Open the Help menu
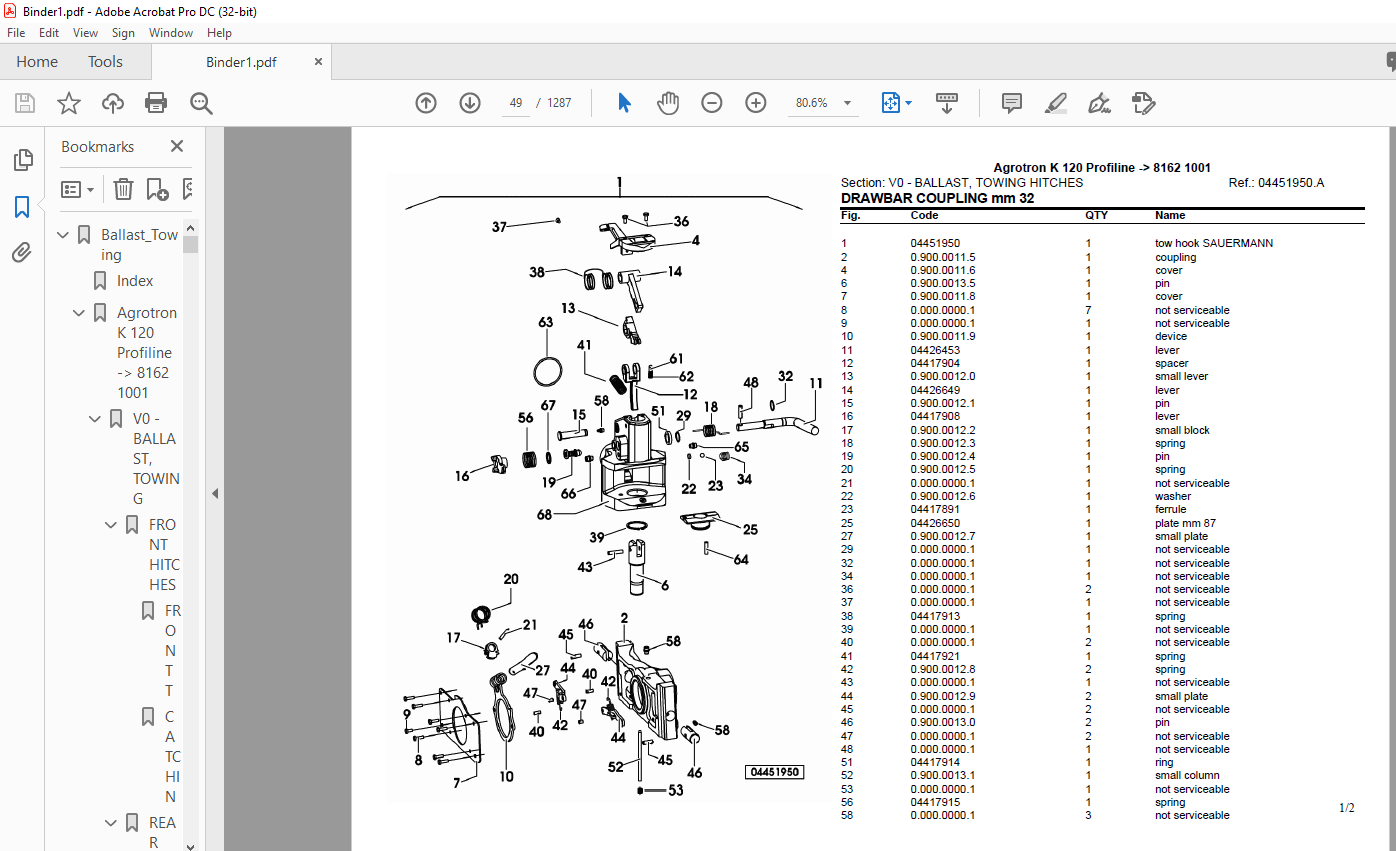This screenshot has height=851, width=1396. coord(219,33)
